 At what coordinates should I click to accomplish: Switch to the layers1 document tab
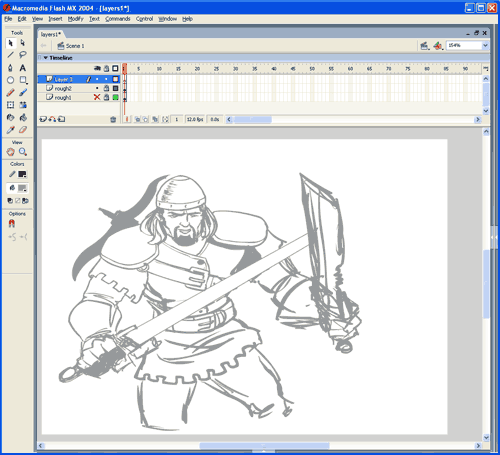pyautogui.click(x=51, y=34)
